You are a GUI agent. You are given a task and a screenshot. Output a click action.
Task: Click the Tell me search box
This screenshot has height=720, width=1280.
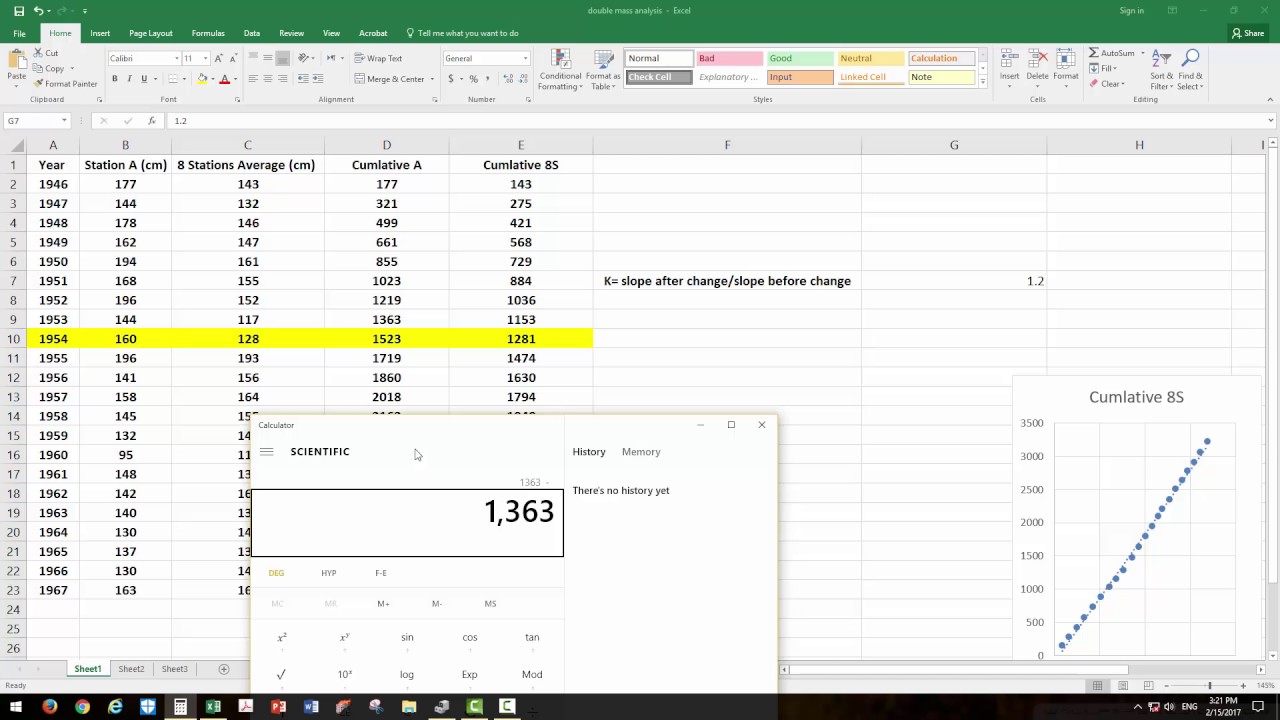pos(462,33)
